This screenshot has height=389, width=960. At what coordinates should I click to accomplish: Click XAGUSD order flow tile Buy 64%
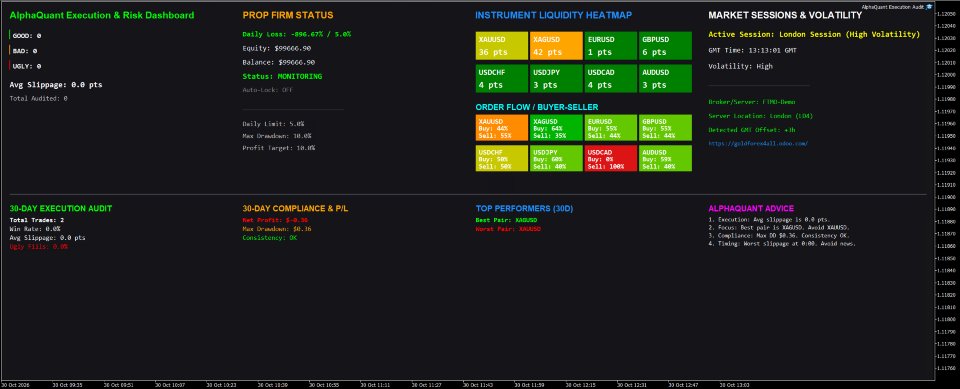click(556, 128)
